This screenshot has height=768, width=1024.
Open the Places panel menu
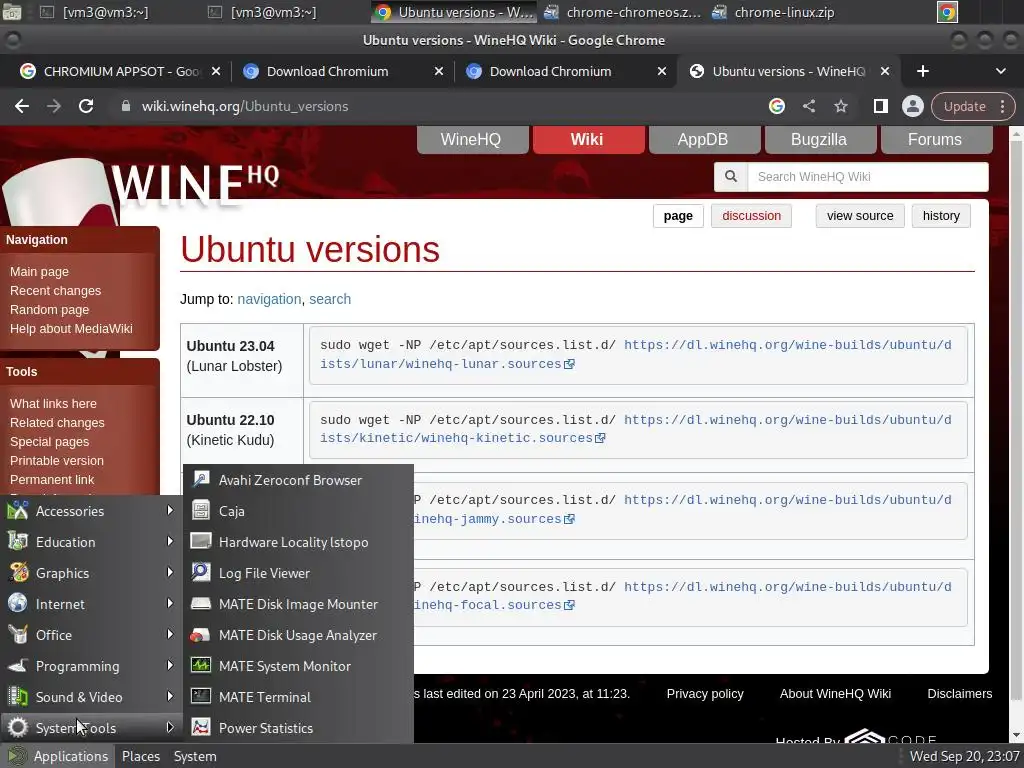[140, 756]
